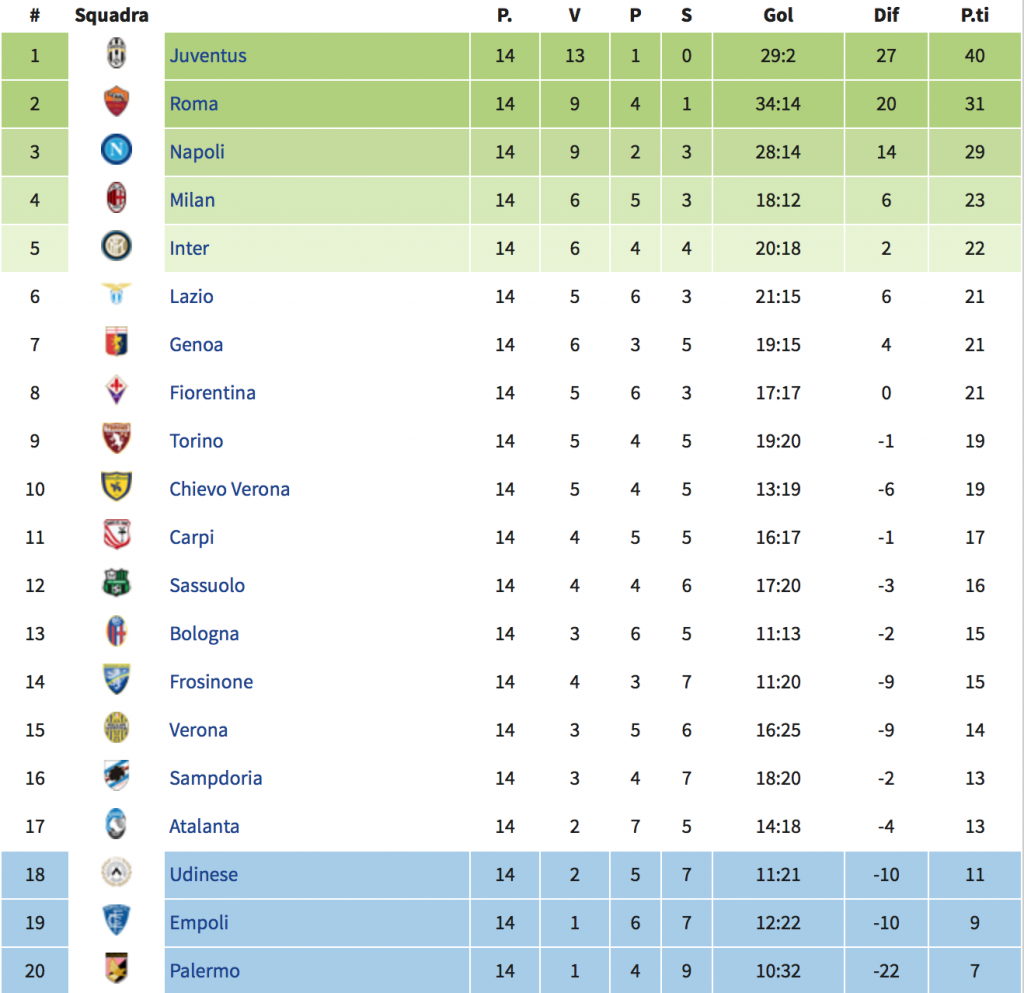The height and width of the screenshot is (993, 1024).
Task: Open the Lazio team link
Action: tap(191, 296)
